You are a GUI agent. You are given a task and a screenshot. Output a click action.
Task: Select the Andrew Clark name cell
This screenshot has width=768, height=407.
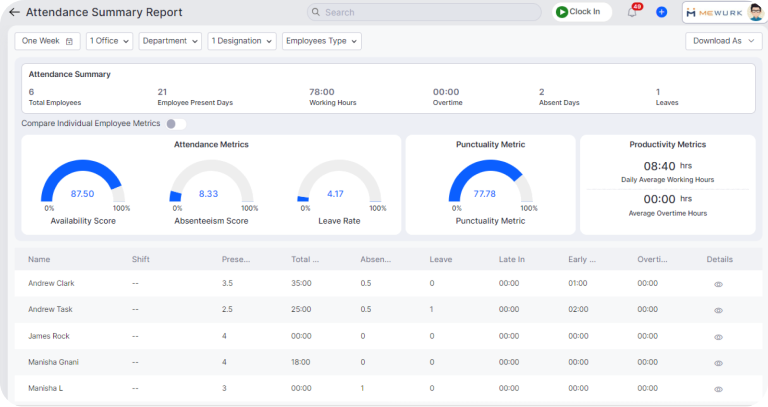coord(51,283)
